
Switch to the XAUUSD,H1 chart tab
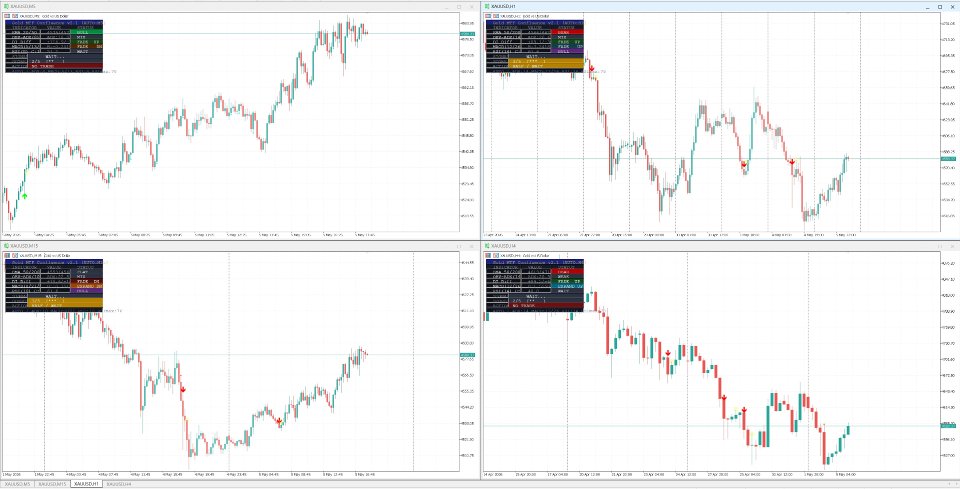[x=88, y=484]
